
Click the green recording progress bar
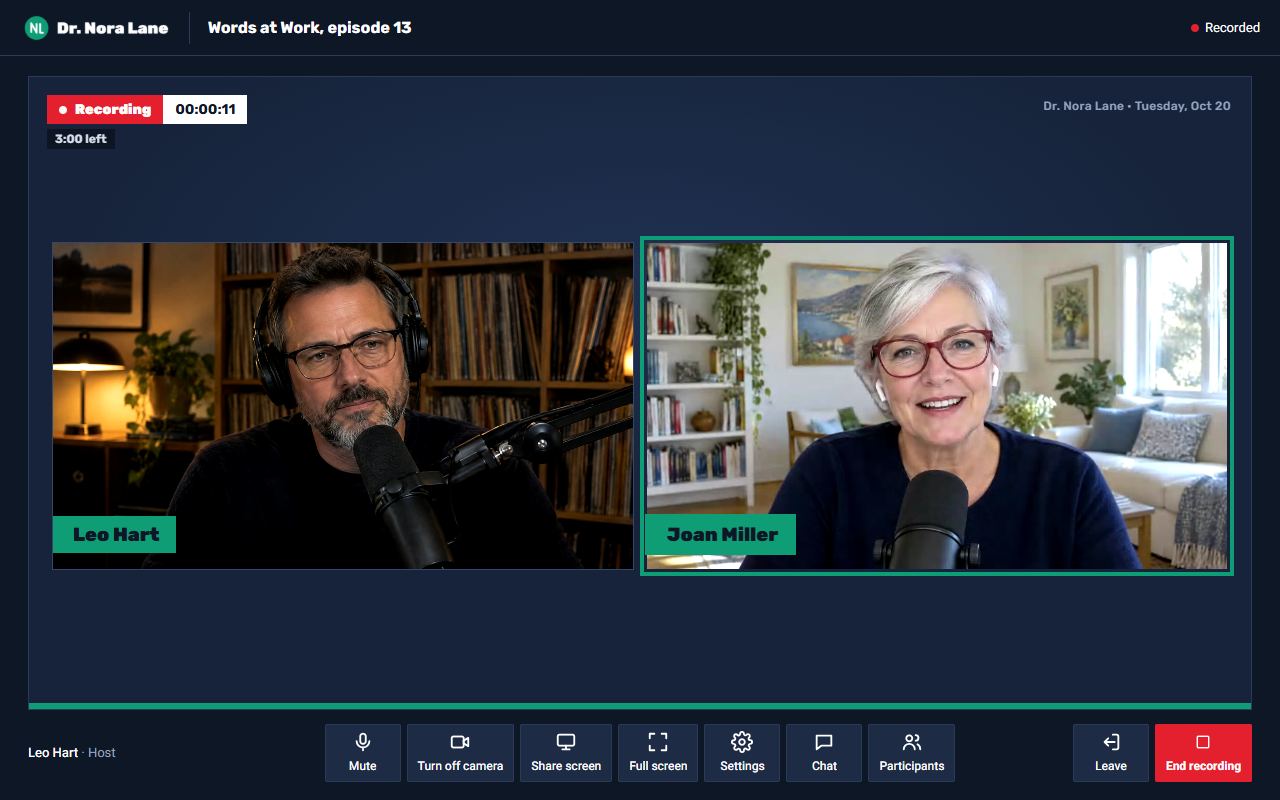640,706
